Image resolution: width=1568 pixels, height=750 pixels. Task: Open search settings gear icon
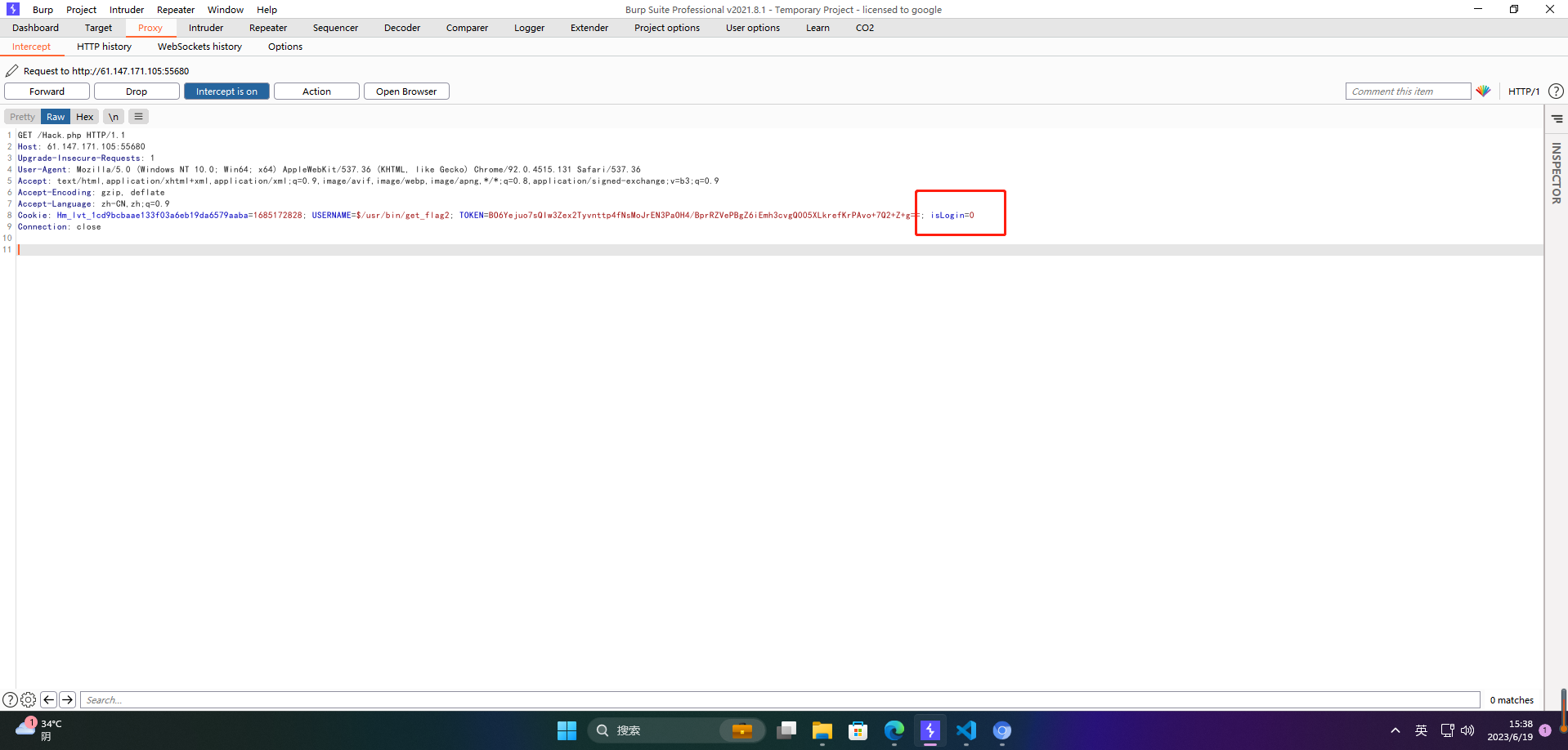(28, 700)
